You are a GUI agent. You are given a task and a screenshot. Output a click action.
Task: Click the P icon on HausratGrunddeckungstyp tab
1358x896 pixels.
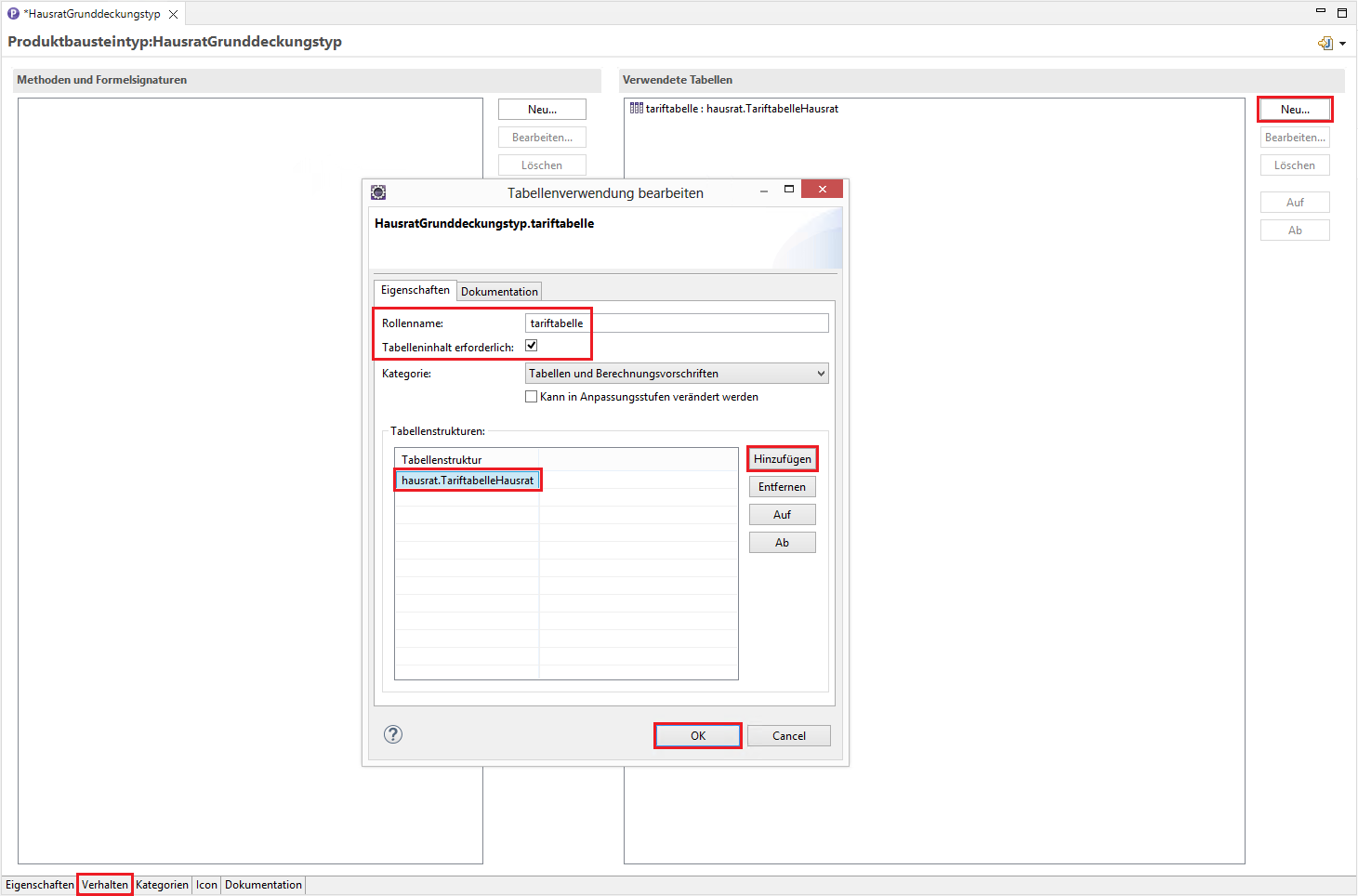pos(14,14)
